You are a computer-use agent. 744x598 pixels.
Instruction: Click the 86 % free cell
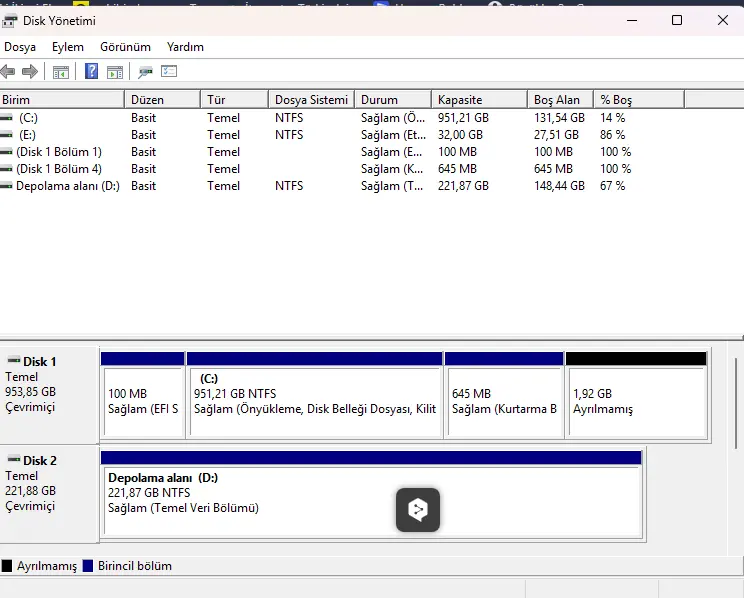pyautogui.click(x=613, y=135)
